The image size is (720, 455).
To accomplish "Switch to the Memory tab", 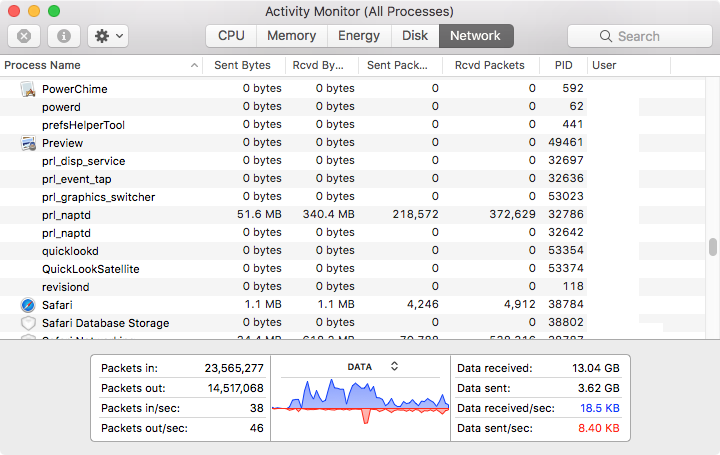I will (291, 36).
